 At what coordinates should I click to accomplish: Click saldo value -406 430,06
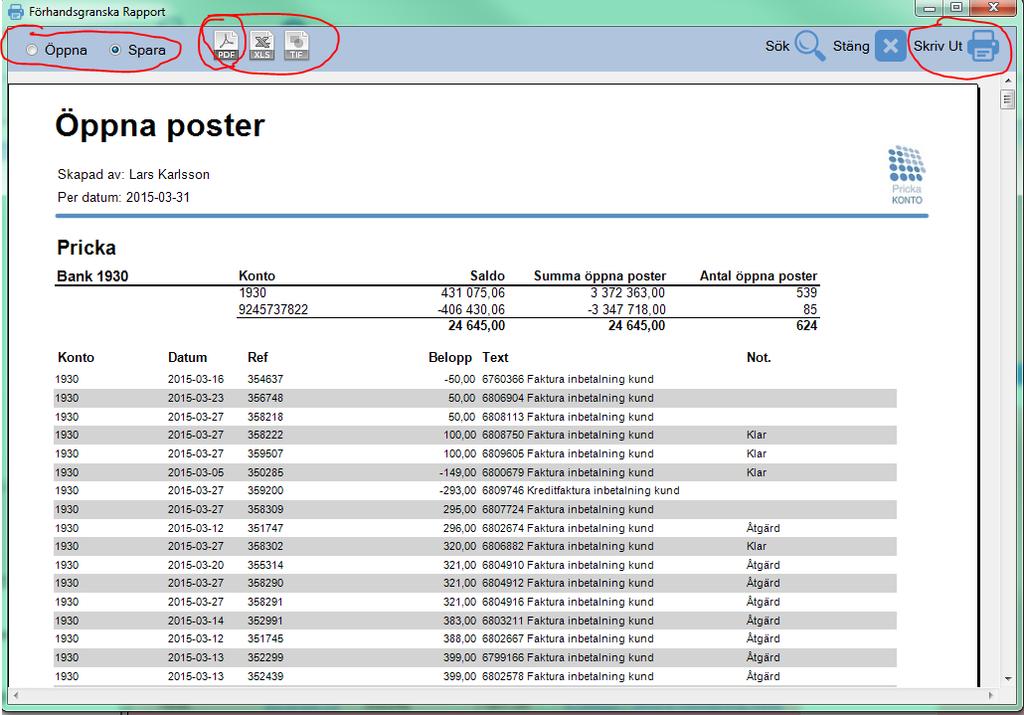click(x=471, y=310)
